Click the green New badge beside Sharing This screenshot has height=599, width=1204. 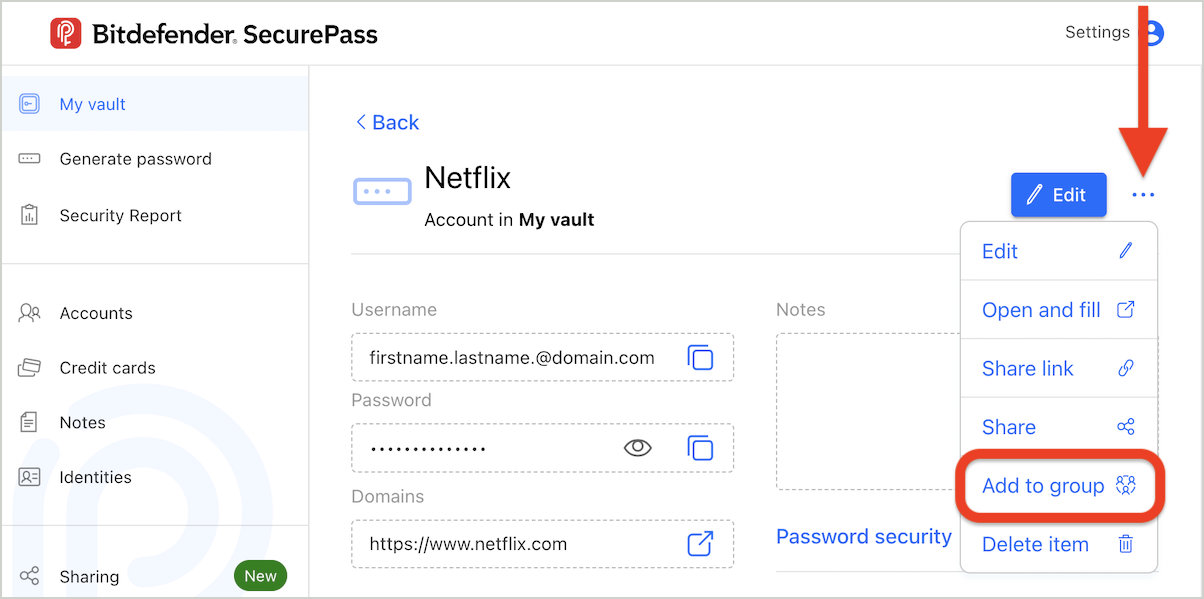click(x=260, y=576)
